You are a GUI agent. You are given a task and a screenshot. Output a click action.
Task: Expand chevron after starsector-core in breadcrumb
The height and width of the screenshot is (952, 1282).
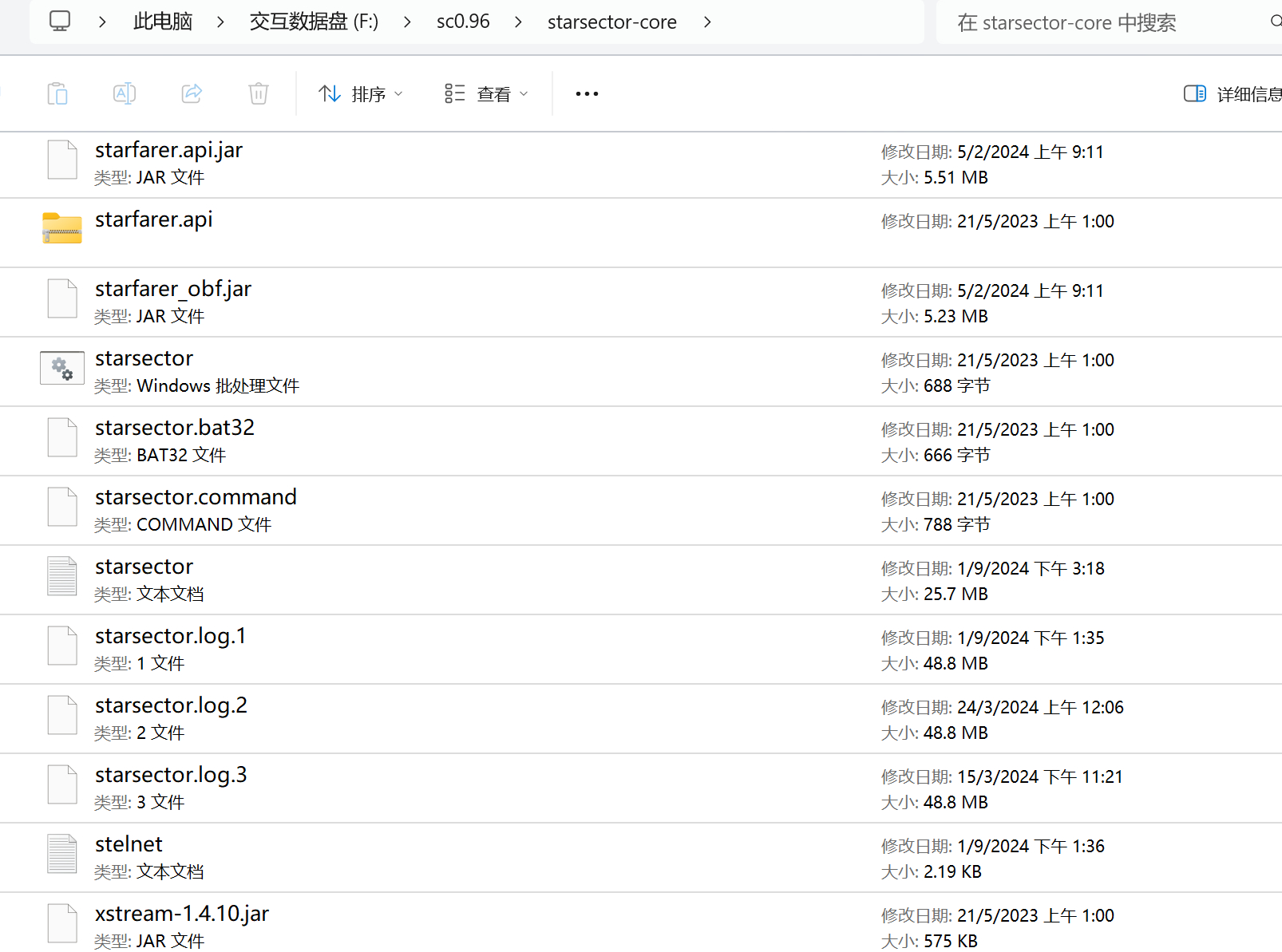point(707,22)
